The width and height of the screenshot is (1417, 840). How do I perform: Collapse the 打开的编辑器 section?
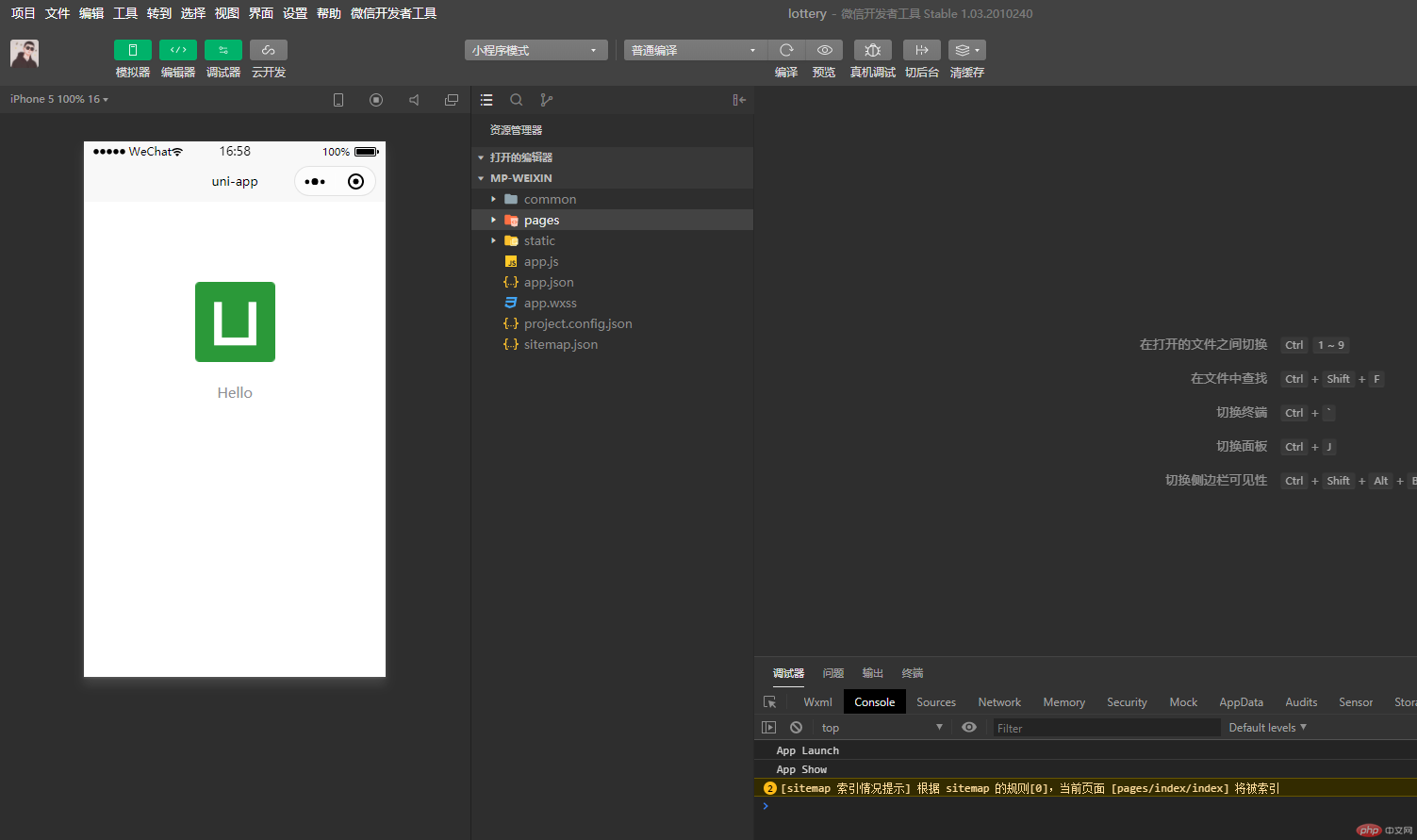[612, 157]
